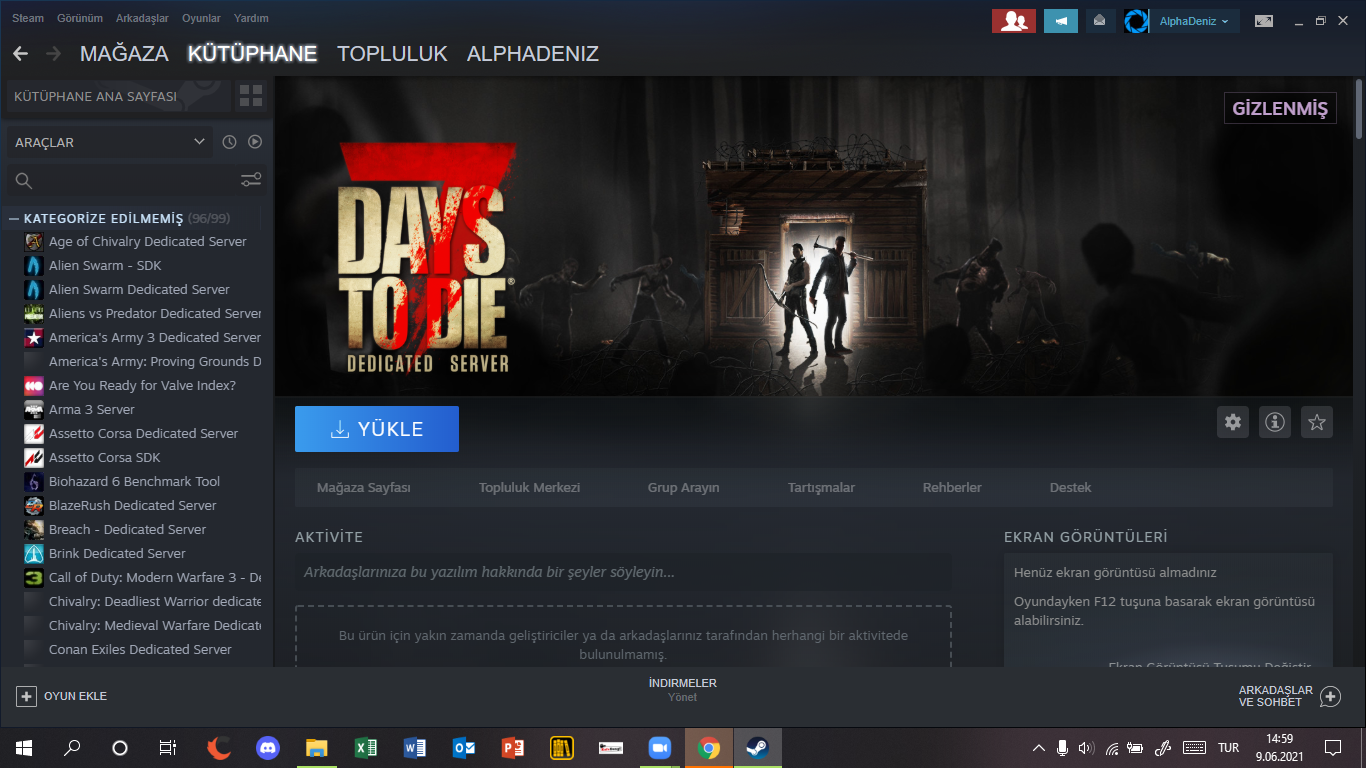Collapse the KATEGORİZE EDİLMEMİŞ category
The height and width of the screenshot is (768, 1366).
(14, 218)
